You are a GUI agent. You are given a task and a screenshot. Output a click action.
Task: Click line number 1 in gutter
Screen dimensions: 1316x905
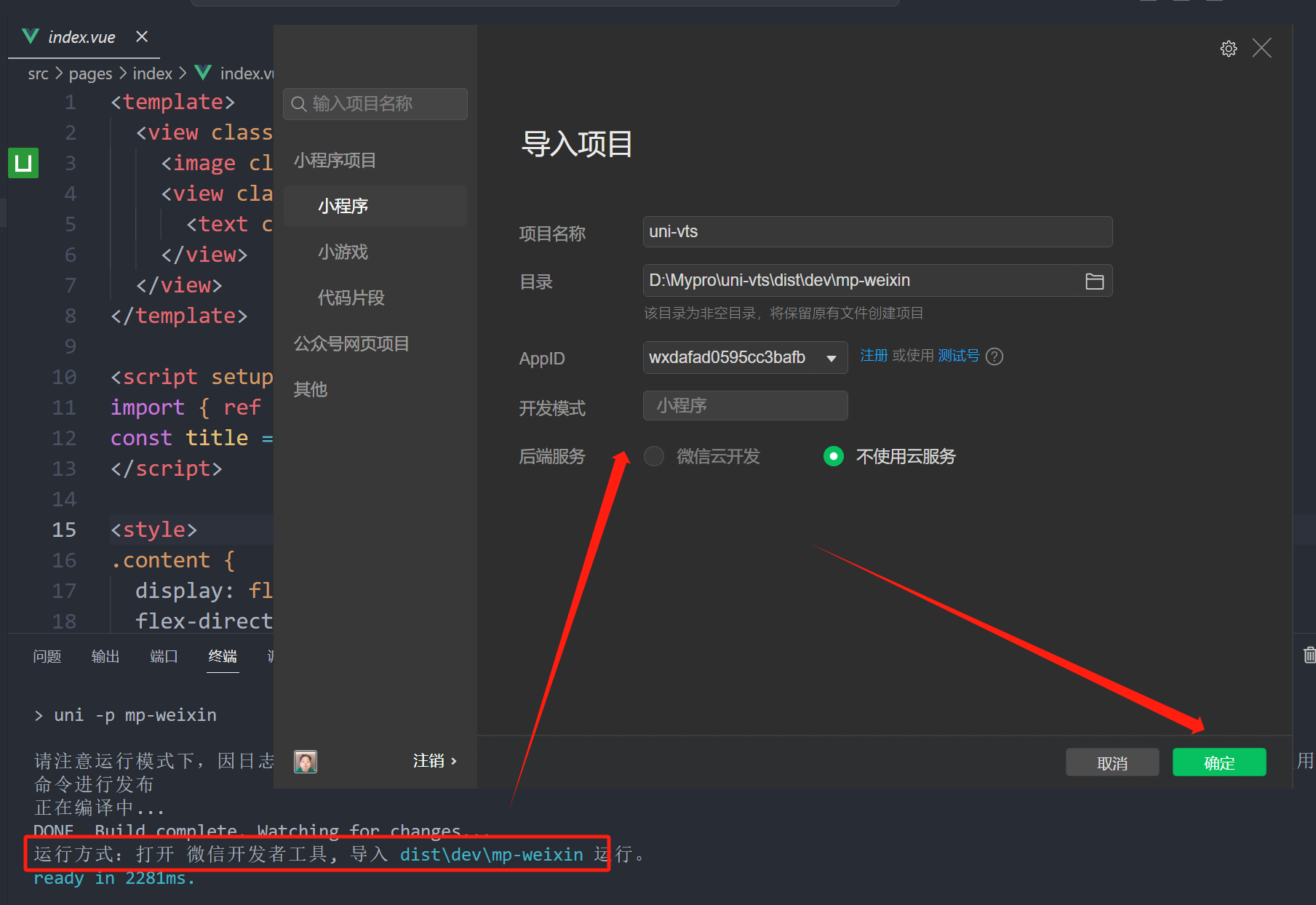pos(70,102)
